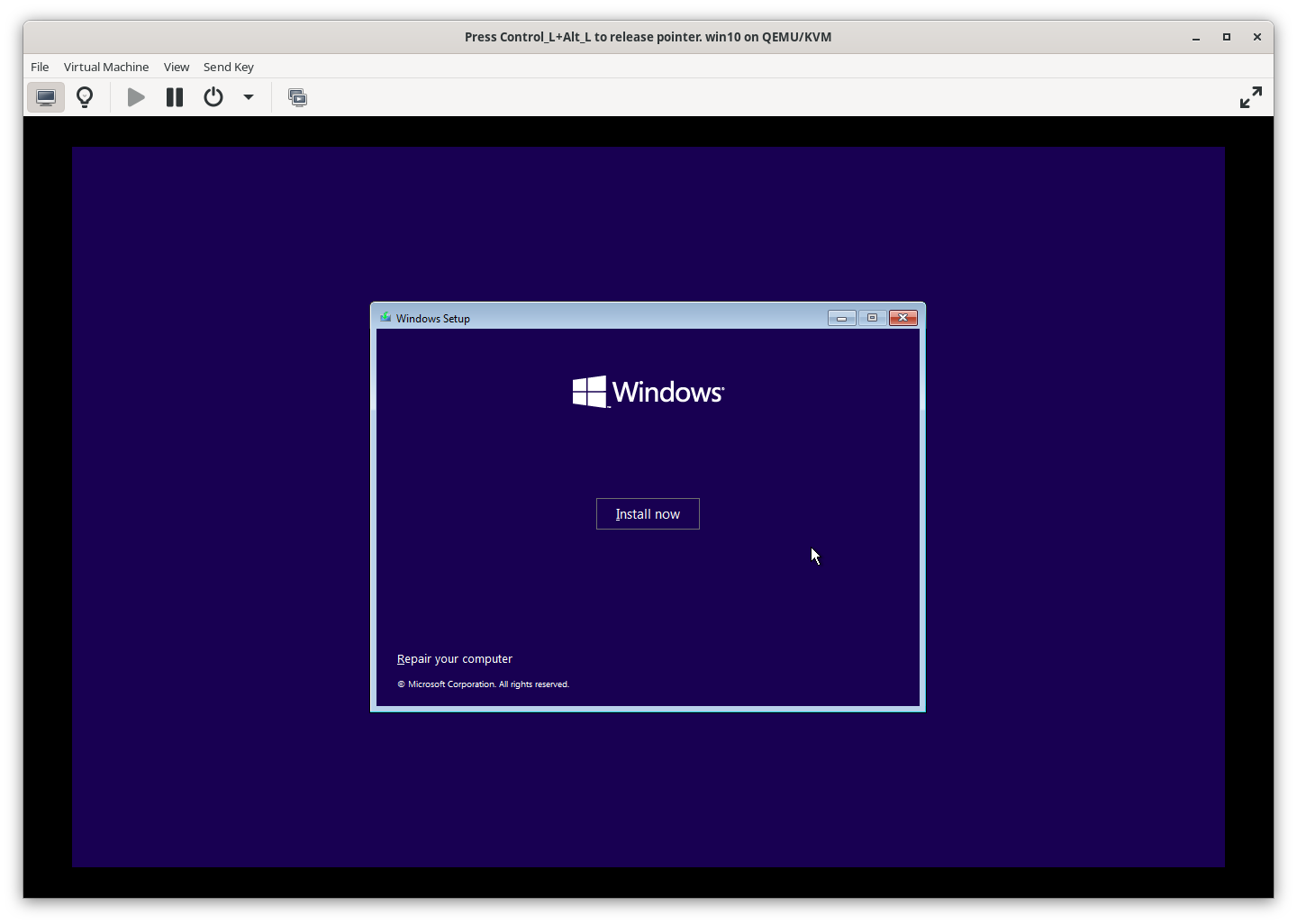Open the manage VM snapshots icon
This screenshot has width=1297, height=924.
coord(297,97)
